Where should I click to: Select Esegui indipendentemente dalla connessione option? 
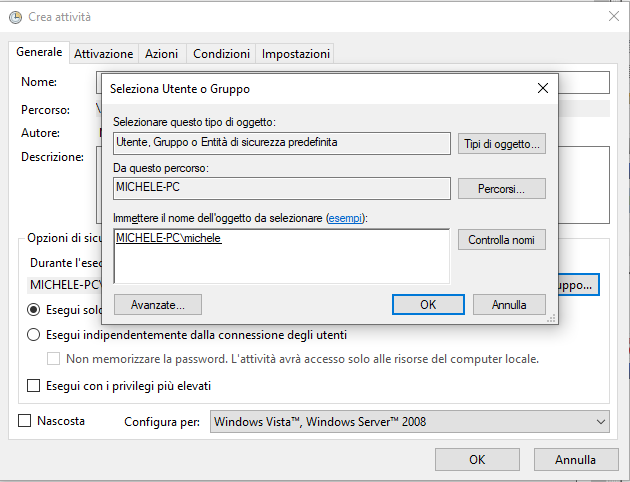coord(34,335)
